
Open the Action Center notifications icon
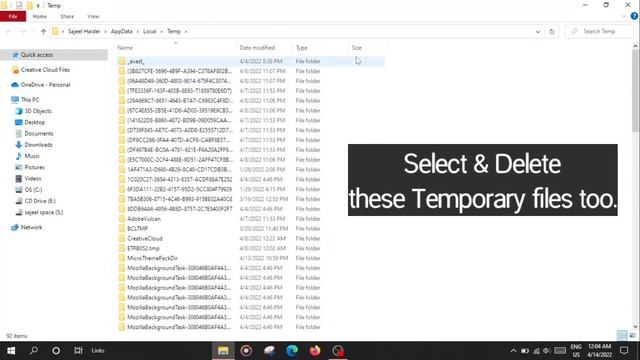(x=624, y=351)
